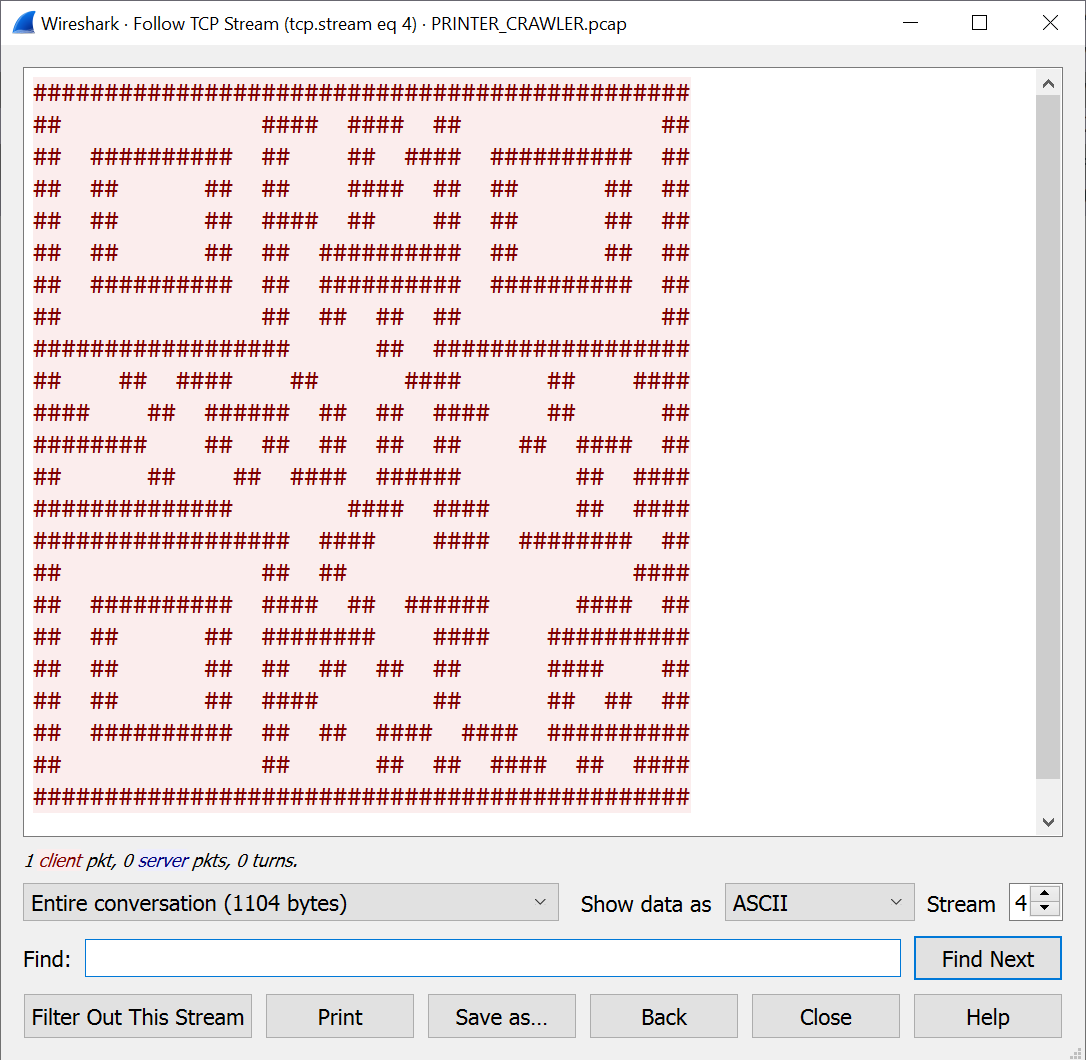1086x1060 pixels.
Task: Click Filter Out This Stream
Action: 138,1016
